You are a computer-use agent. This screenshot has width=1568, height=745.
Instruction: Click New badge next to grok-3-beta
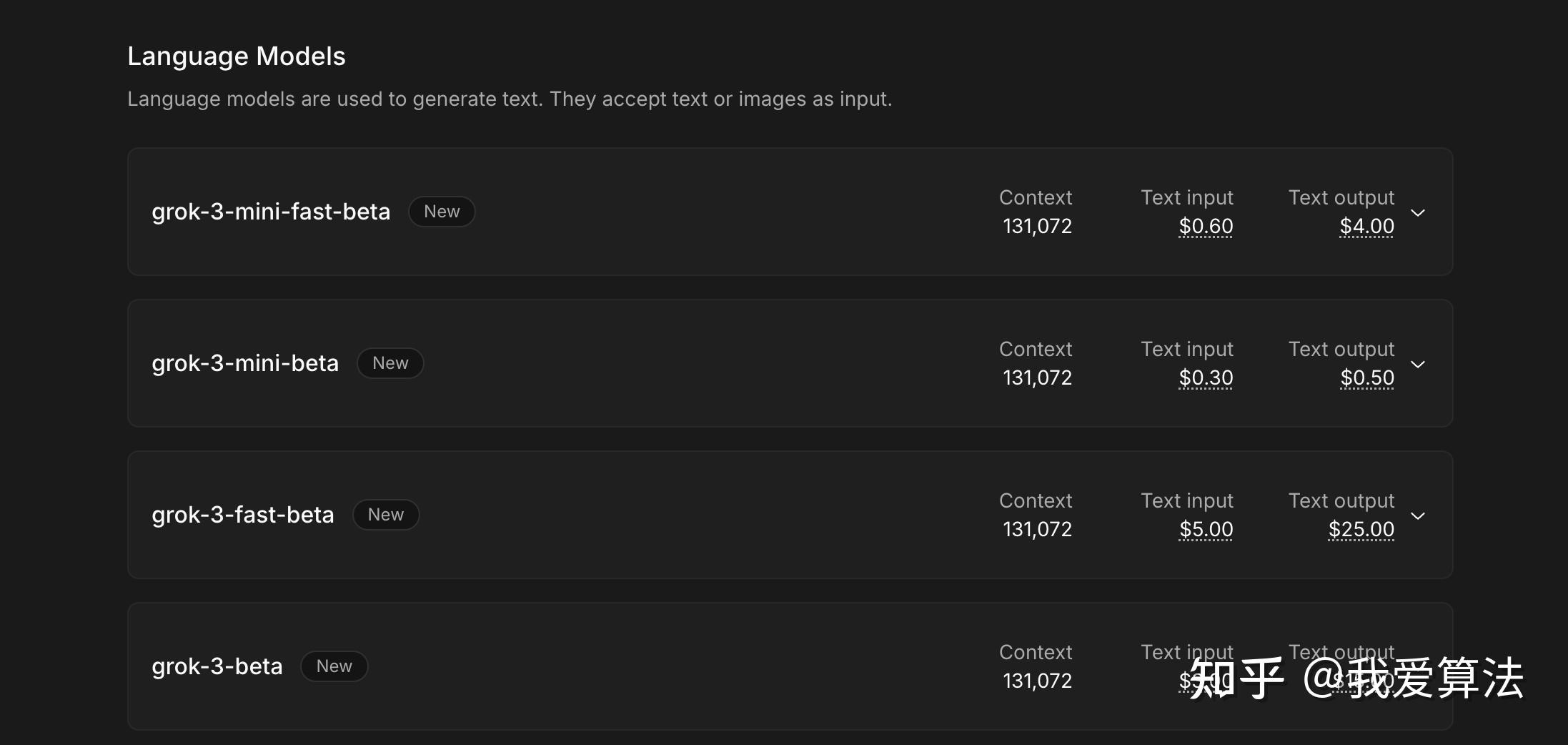[x=334, y=666]
